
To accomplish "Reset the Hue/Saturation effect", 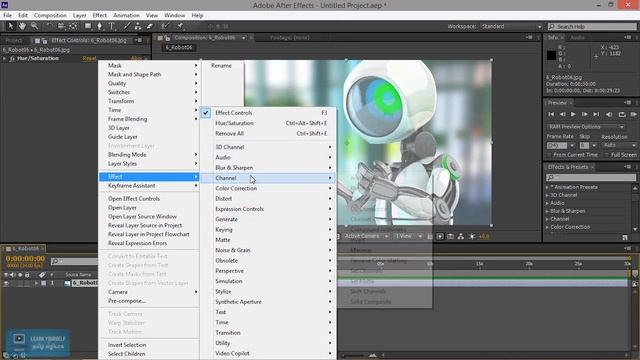I will (x=89, y=58).
